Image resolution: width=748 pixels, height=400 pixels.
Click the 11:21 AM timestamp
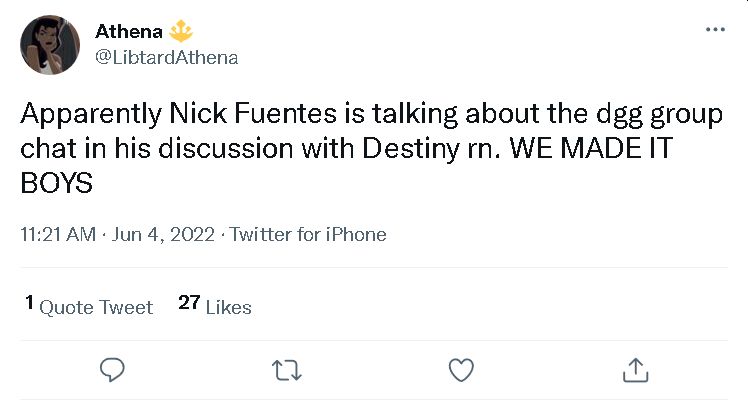tap(58, 235)
